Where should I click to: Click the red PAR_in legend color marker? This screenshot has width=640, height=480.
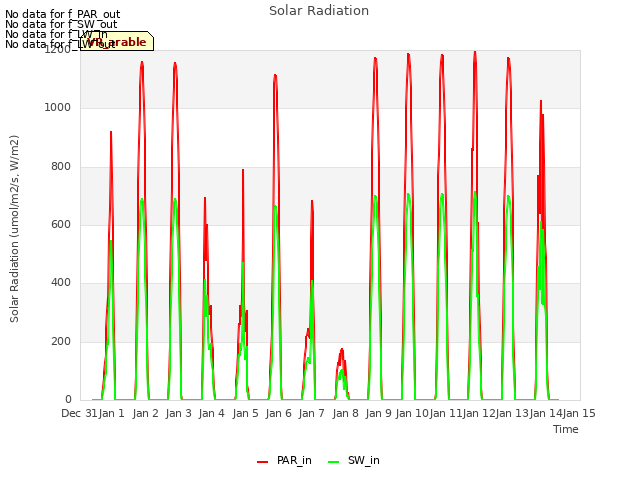(x=262, y=462)
